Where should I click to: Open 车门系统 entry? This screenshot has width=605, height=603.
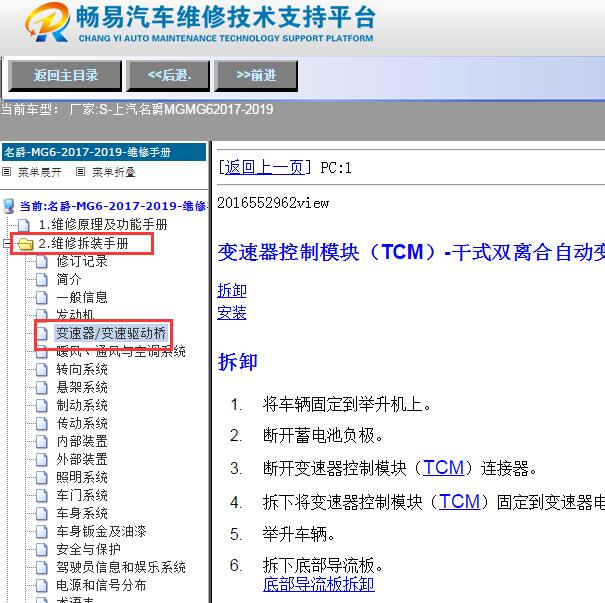click(x=82, y=495)
